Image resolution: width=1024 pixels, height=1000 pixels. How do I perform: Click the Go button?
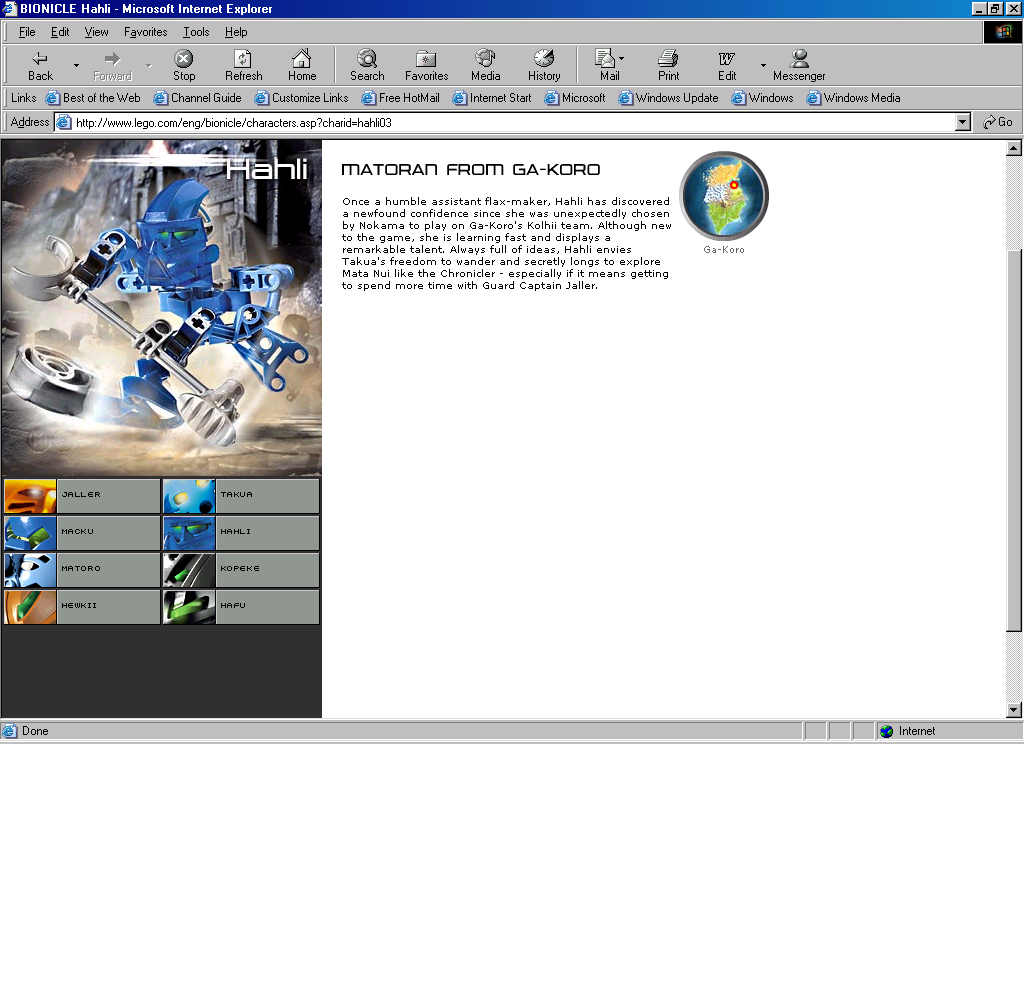[x=998, y=122]
